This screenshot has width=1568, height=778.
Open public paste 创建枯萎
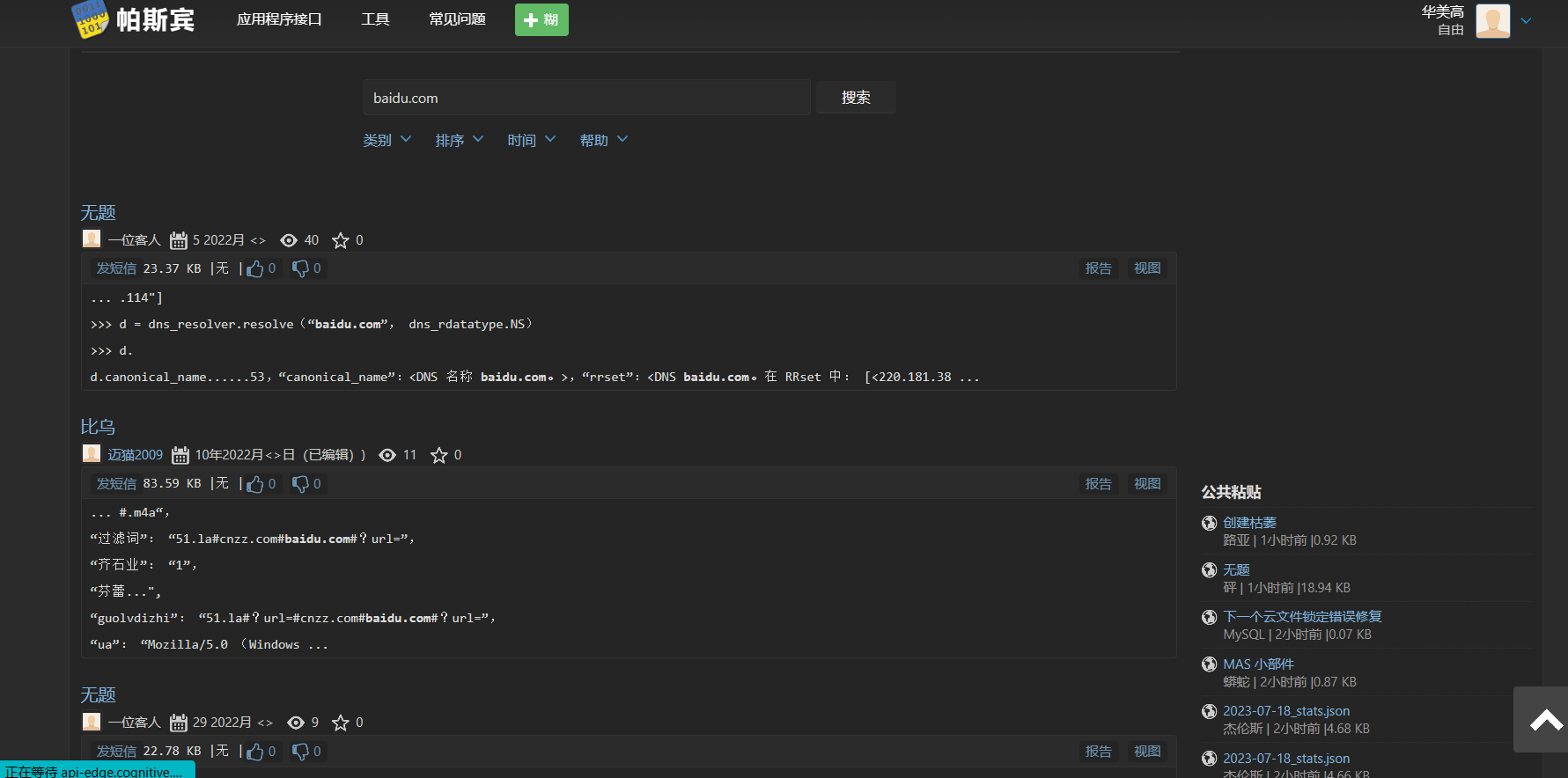click(x=1249, y=523)
